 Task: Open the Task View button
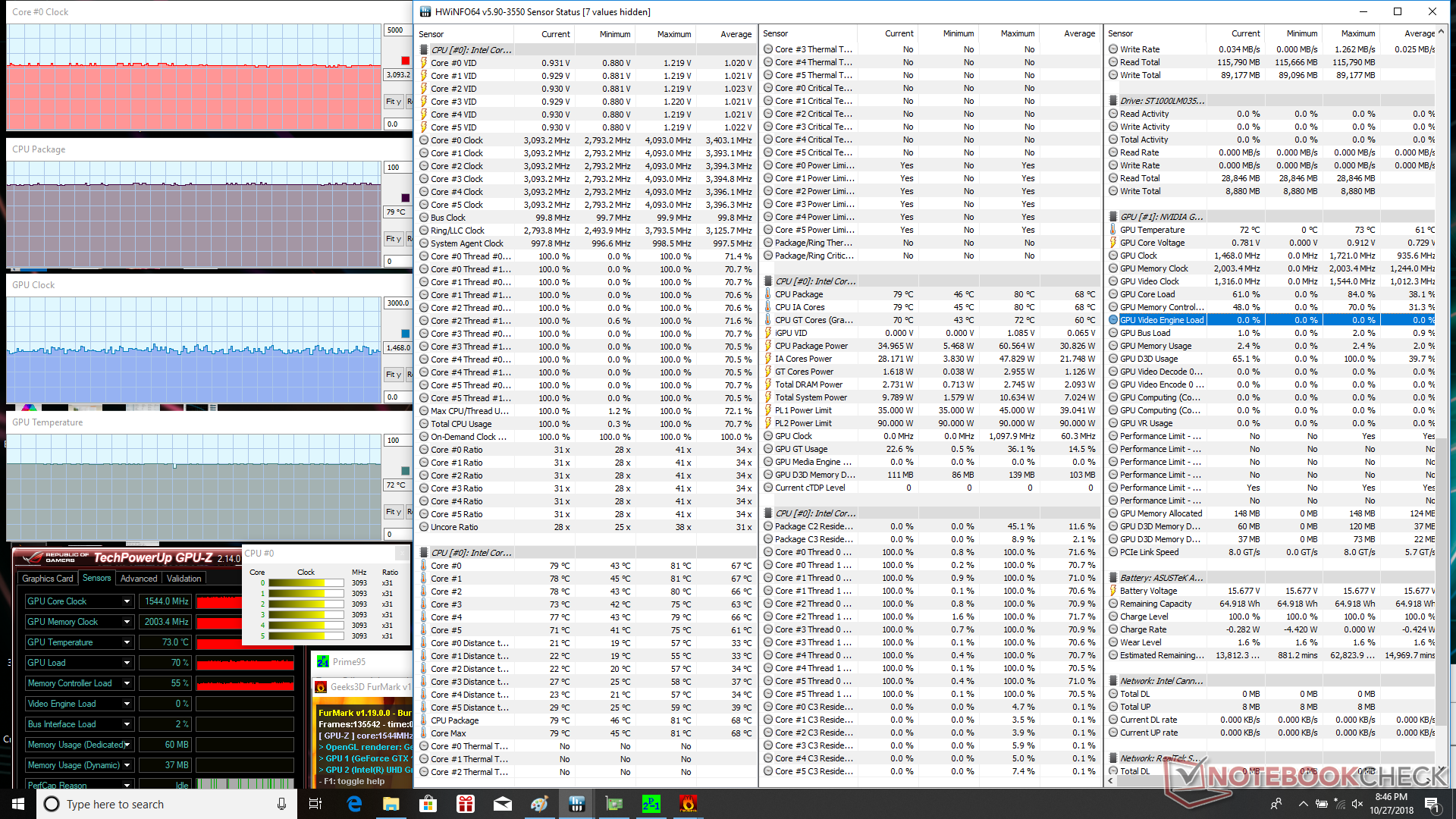click(316, 804)
